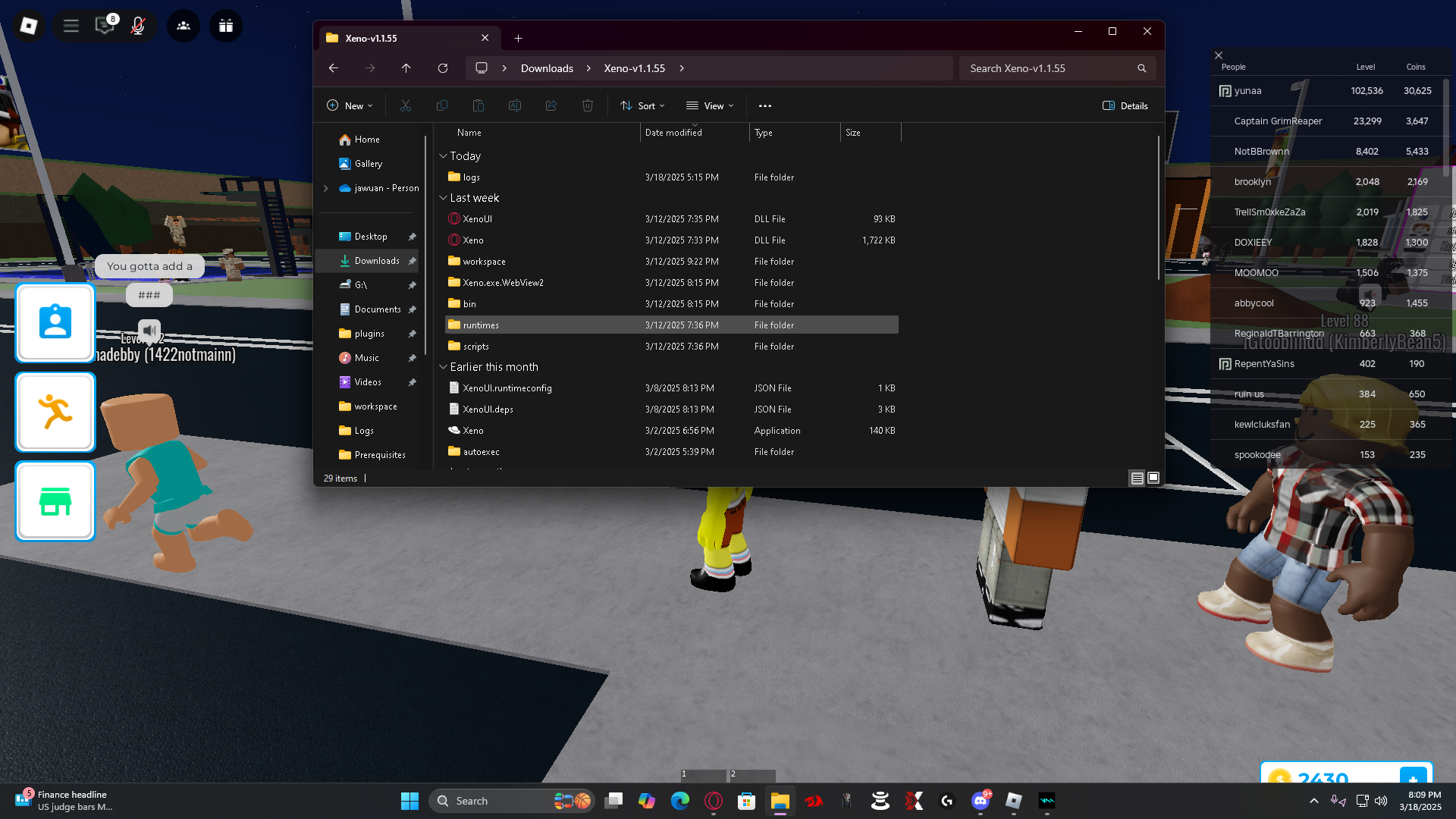Open the running figure emote button

pos(55,412)
